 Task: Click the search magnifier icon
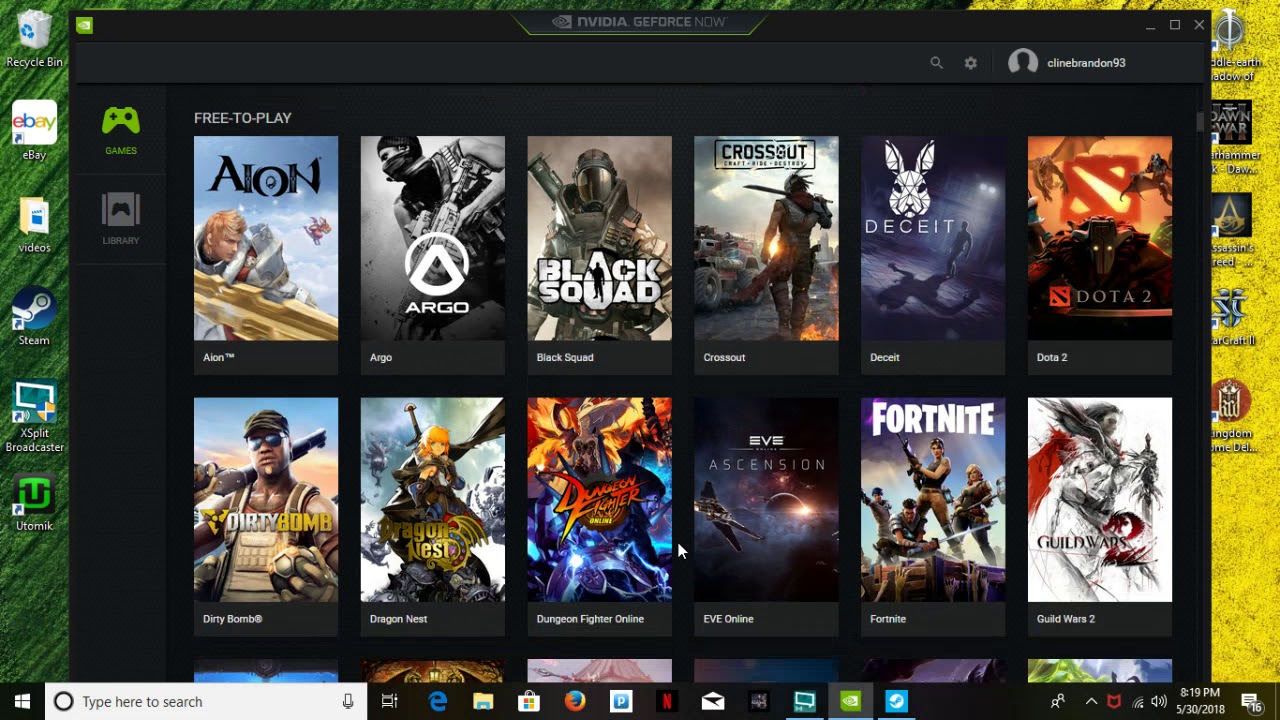936,63
